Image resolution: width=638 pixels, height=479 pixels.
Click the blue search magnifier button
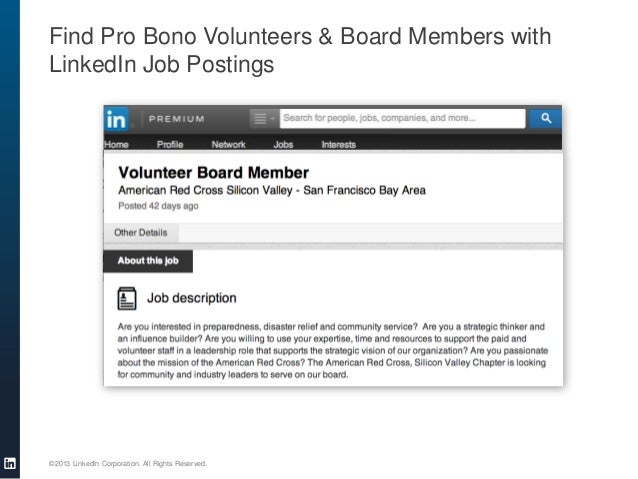click(x=545, y=118)
